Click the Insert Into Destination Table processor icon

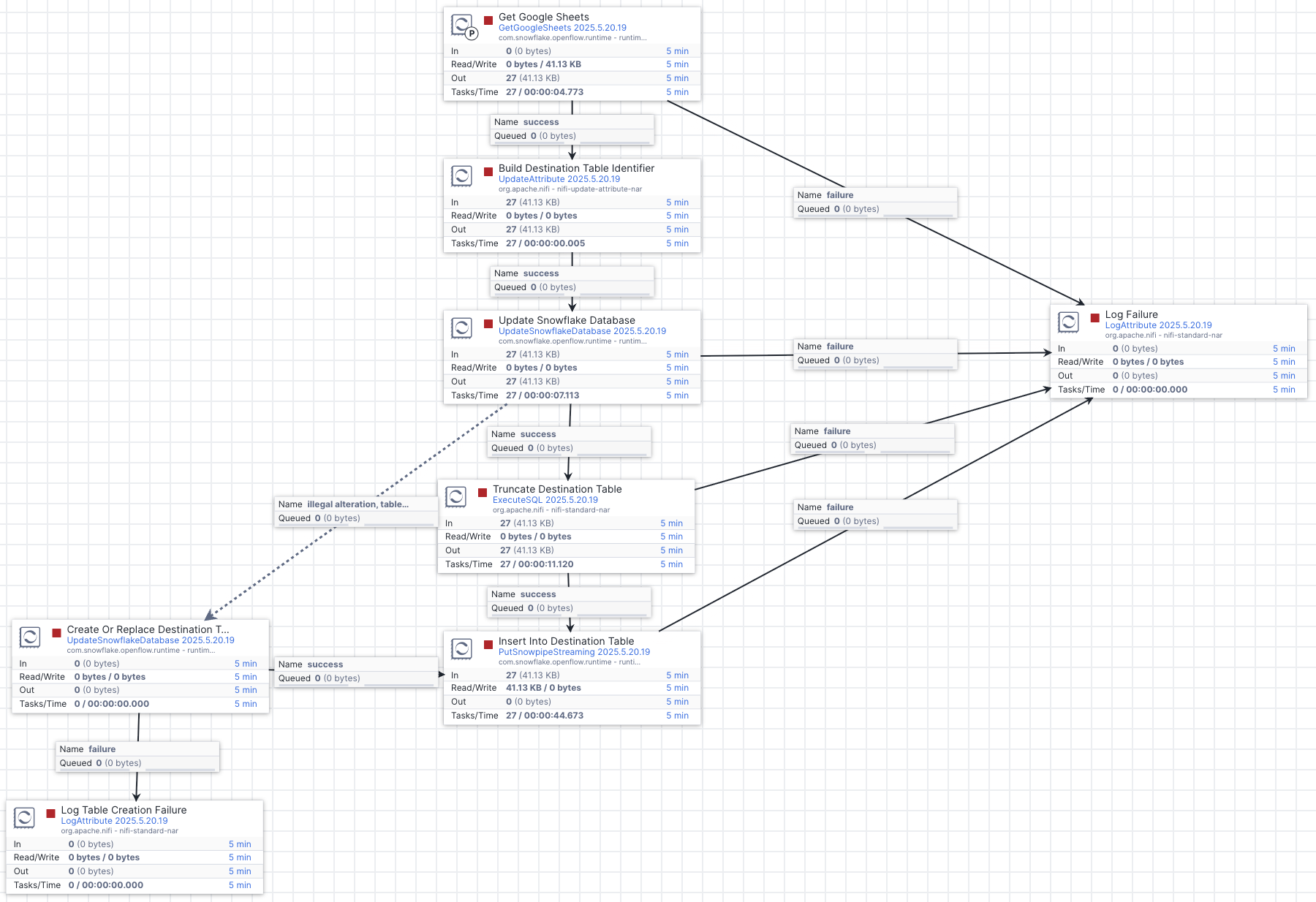(464, 648)
